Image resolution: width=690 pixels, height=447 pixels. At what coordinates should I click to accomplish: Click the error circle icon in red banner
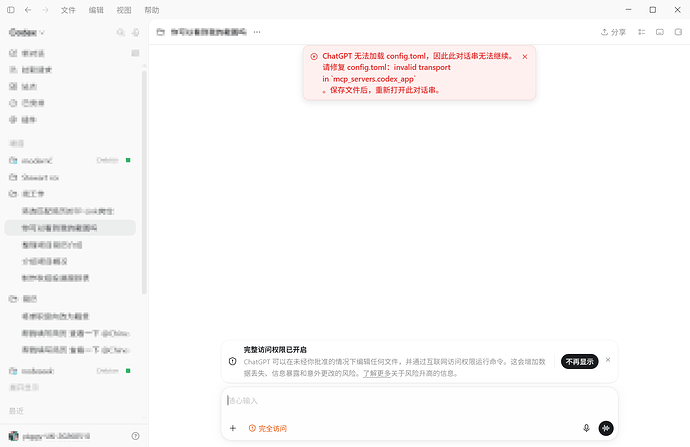point(314,56)
